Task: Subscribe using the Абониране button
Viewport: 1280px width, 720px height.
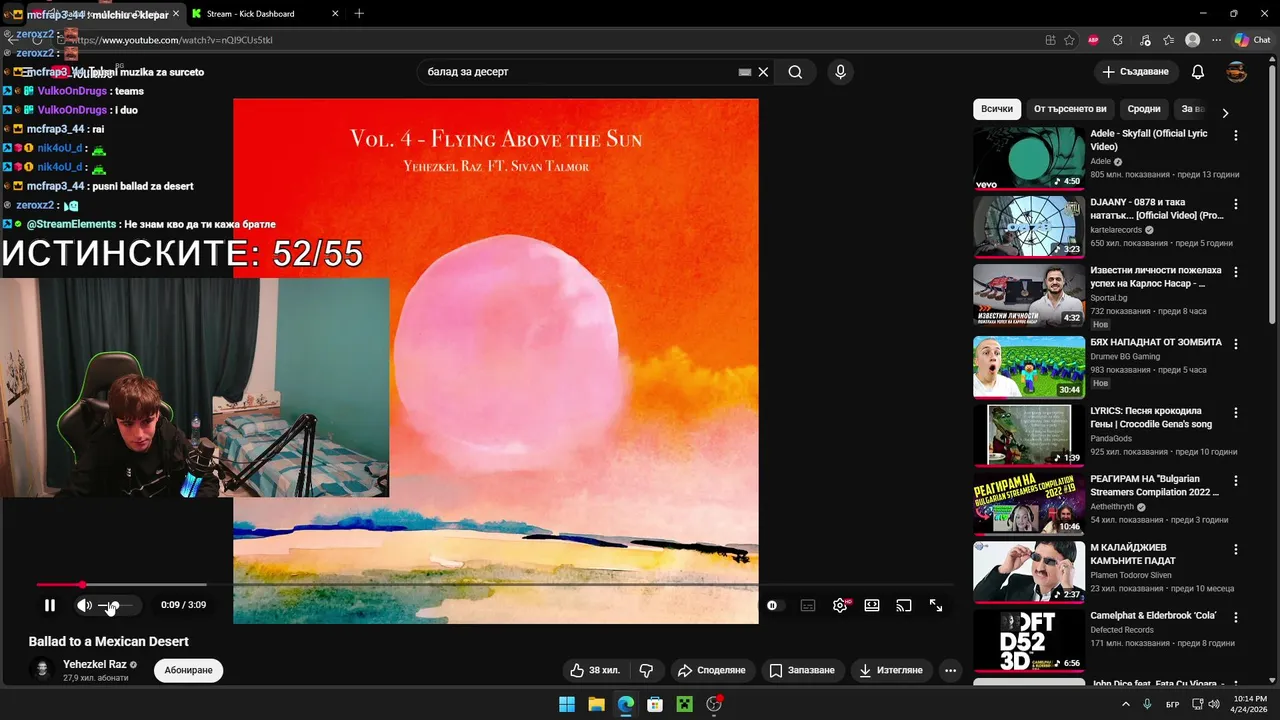Action: point(189,670)
